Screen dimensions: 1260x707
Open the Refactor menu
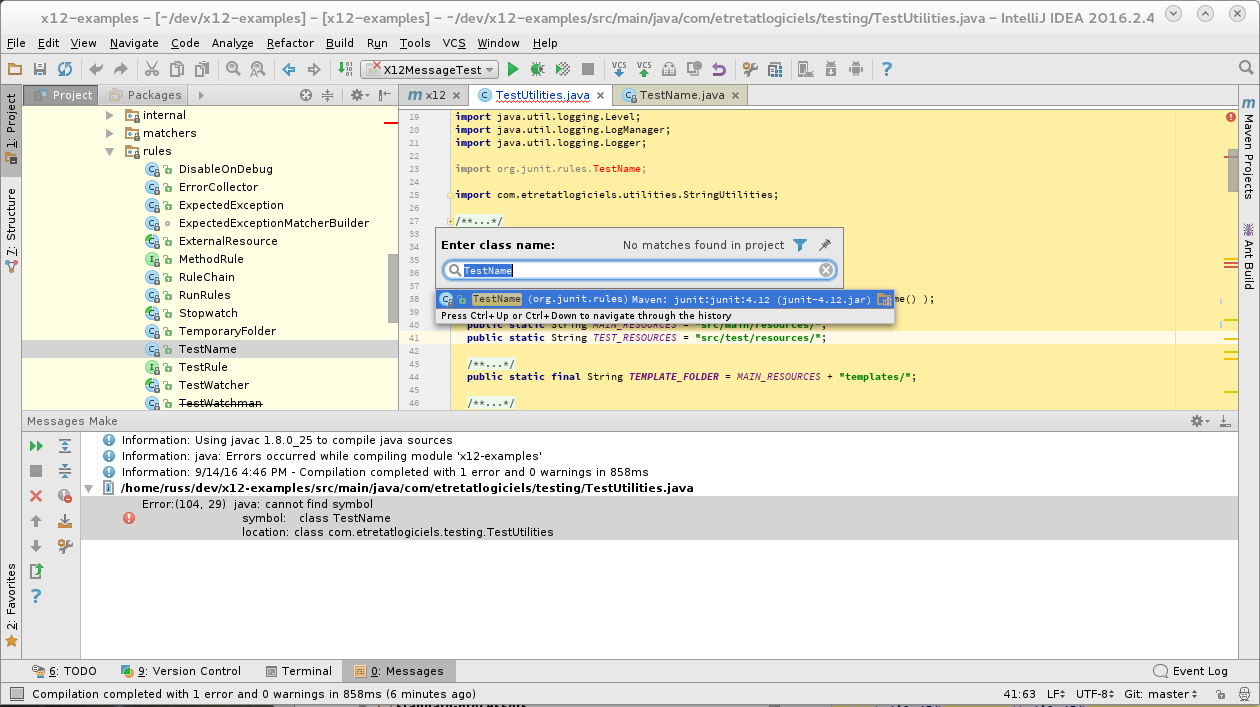290,43
